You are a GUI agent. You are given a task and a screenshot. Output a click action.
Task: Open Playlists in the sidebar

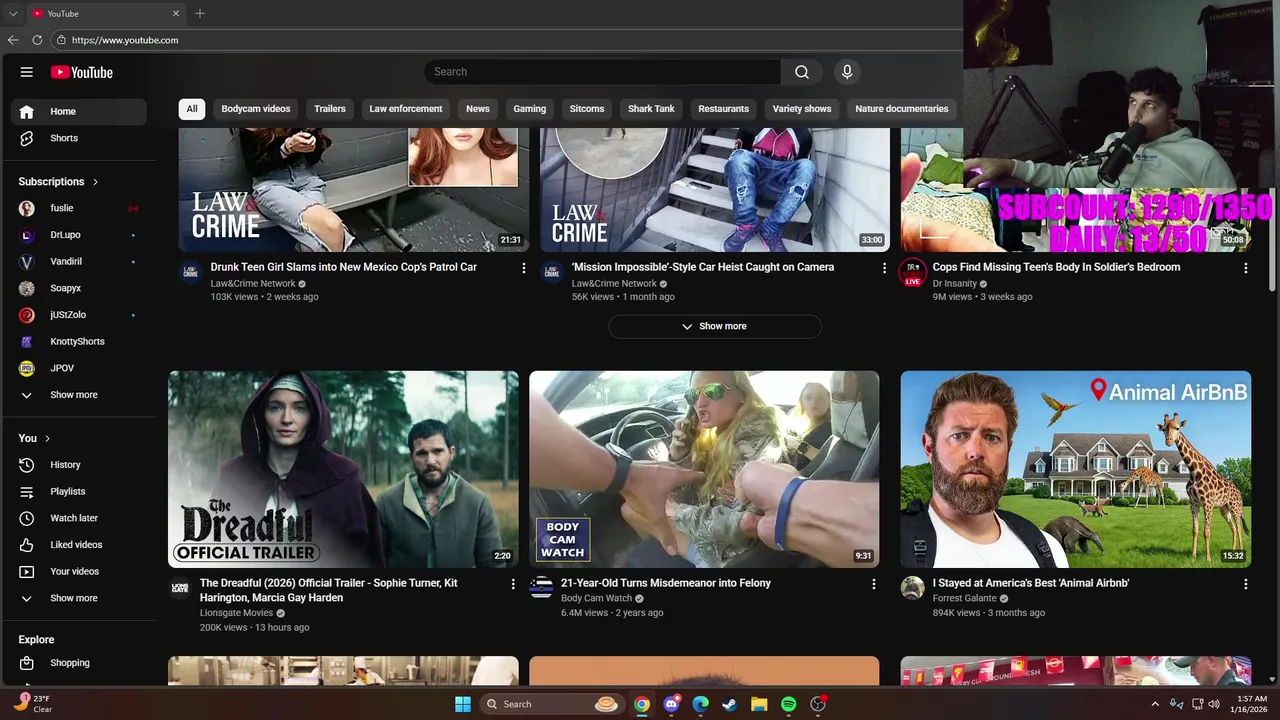(79, 492)
